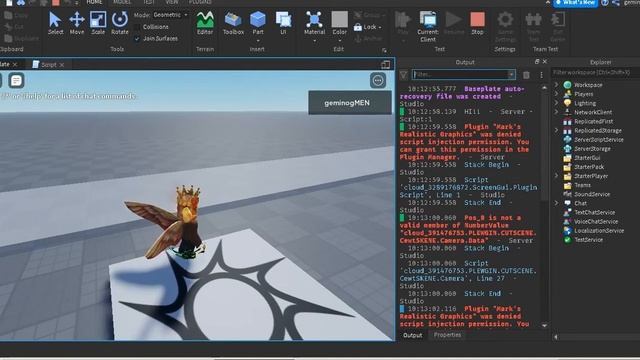This screenshot has width=640, height=360.
Task: Open the Material dropdown arrow
Action: [314, 41]
